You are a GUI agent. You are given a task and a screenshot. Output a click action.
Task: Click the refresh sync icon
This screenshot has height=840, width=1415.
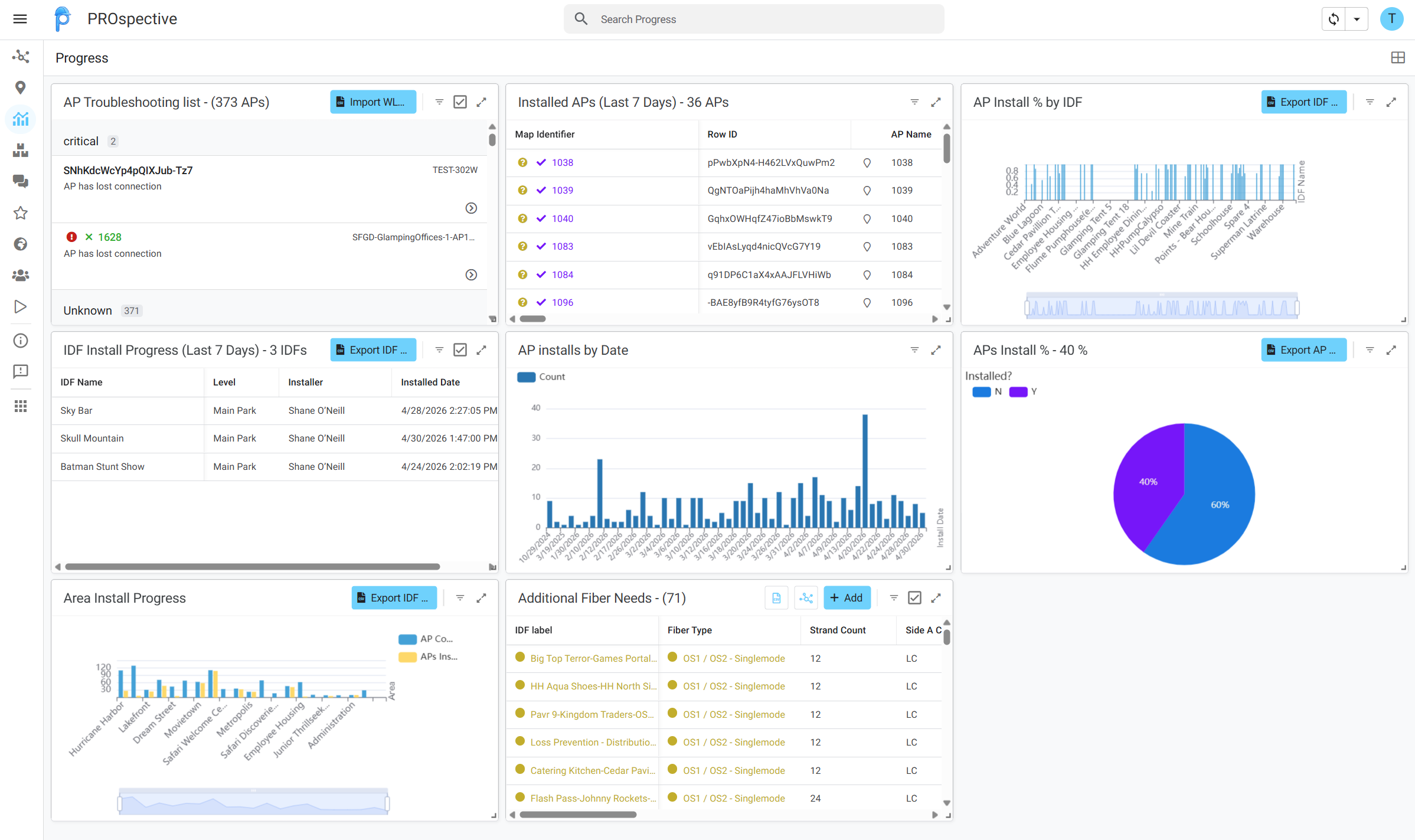click(x=1334, y=19)
